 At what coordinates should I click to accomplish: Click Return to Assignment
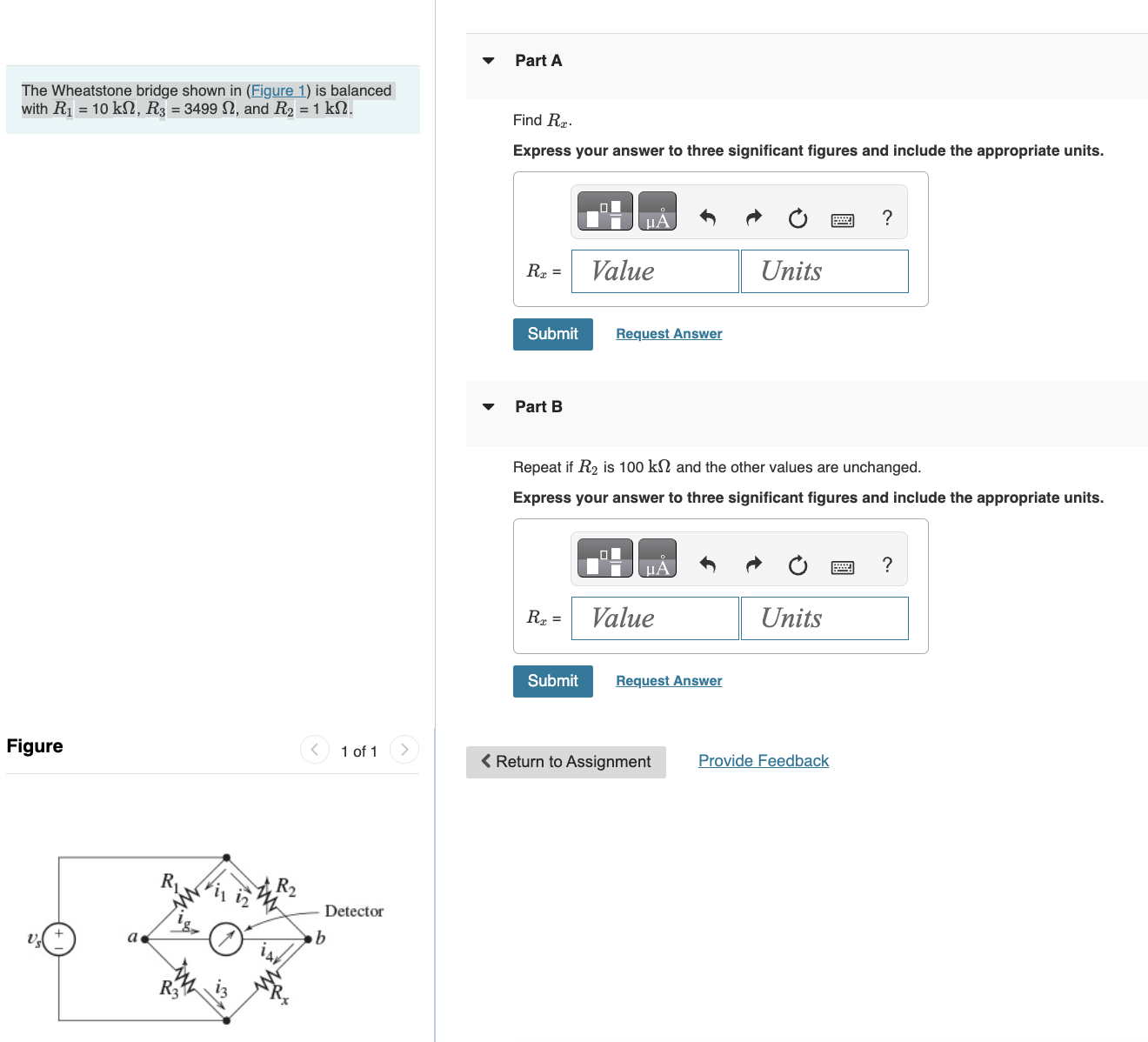click(565, 761)
